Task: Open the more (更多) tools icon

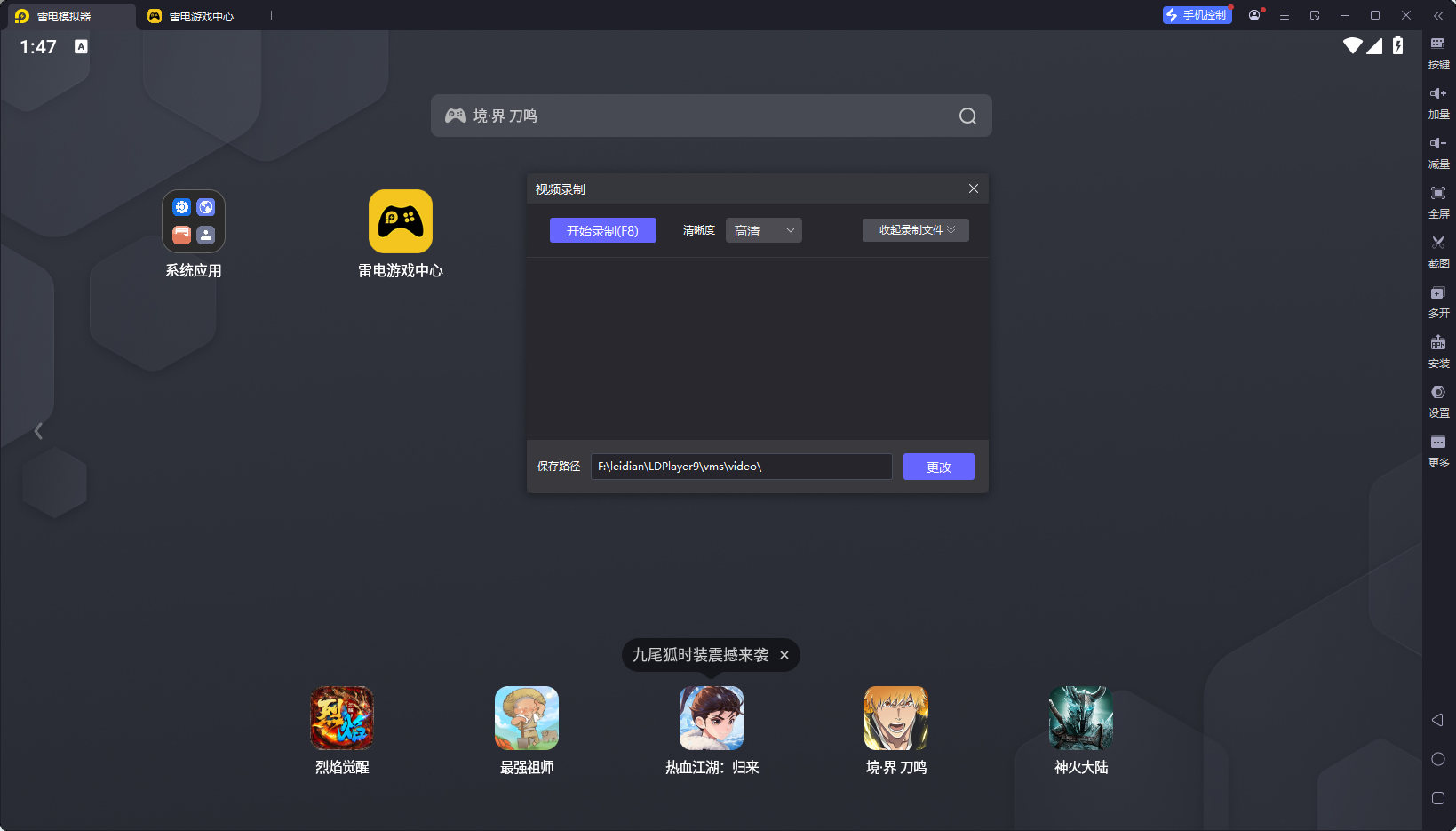Action: point(1438,442)
